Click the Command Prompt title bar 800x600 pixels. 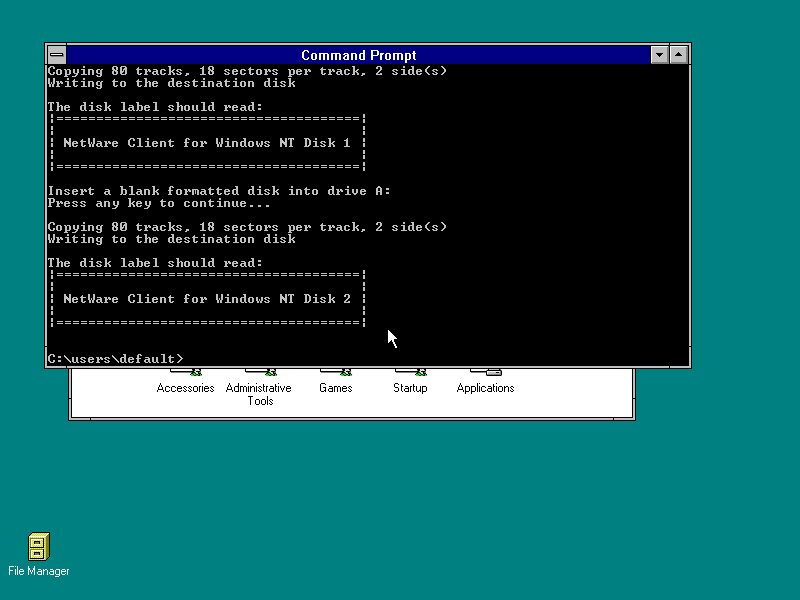pyautogui.click(x=358, y=55)
